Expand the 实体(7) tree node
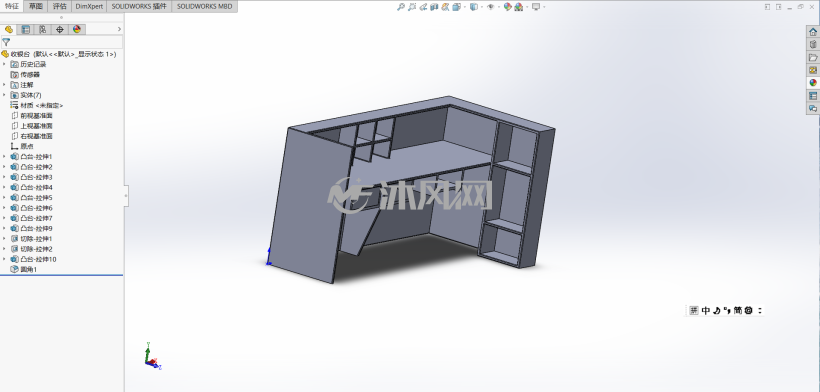The image size is (820, 392). tap(4, 95)
